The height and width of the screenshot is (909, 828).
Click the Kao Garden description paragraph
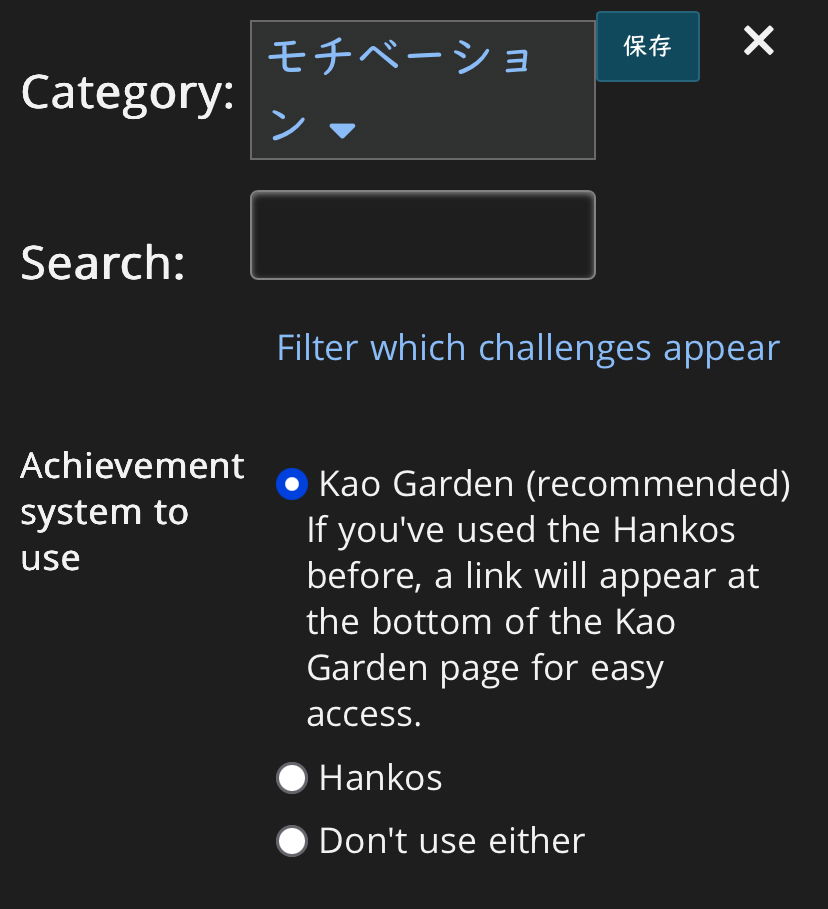coord(520,621)
